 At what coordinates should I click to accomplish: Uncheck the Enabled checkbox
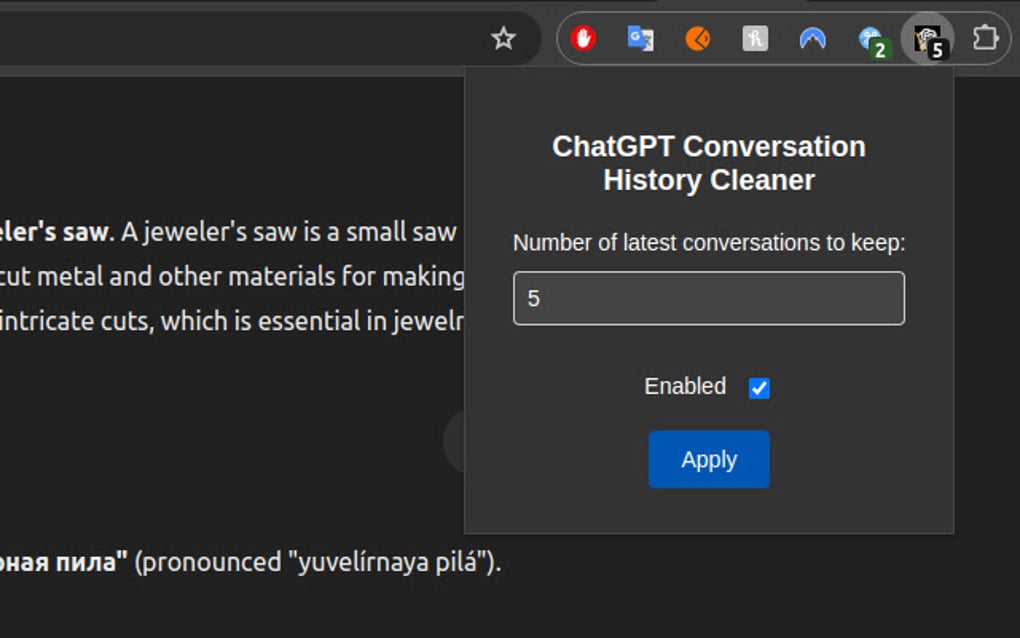(x=759, y=388)
